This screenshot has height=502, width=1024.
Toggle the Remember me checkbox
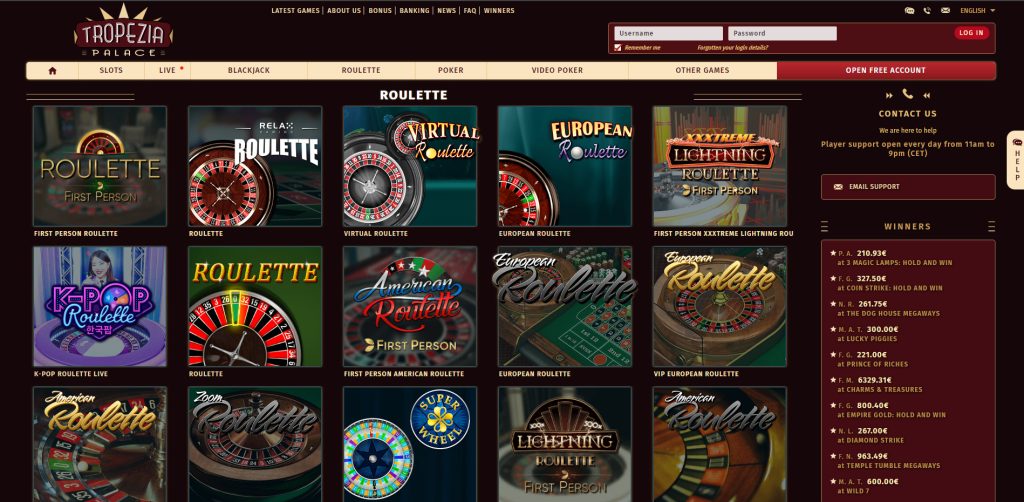(618, 48)
